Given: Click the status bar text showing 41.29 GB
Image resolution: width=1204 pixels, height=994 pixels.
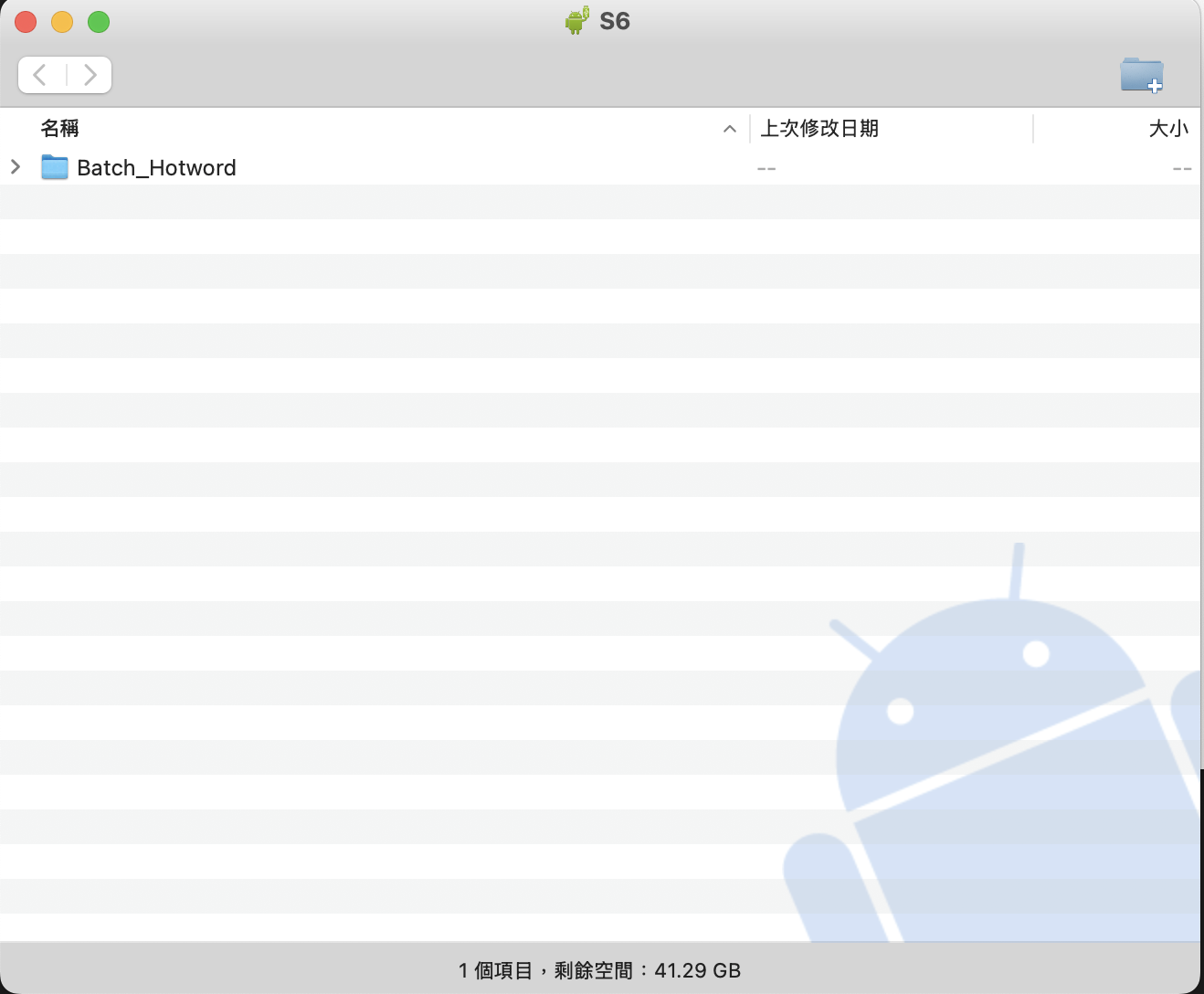Looking at the screenshot, I should coord(599,970).
